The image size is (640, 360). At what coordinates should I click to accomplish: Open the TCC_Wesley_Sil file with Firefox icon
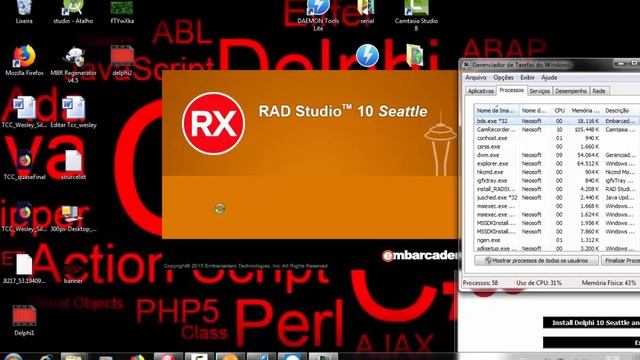(x=24, y=216)
